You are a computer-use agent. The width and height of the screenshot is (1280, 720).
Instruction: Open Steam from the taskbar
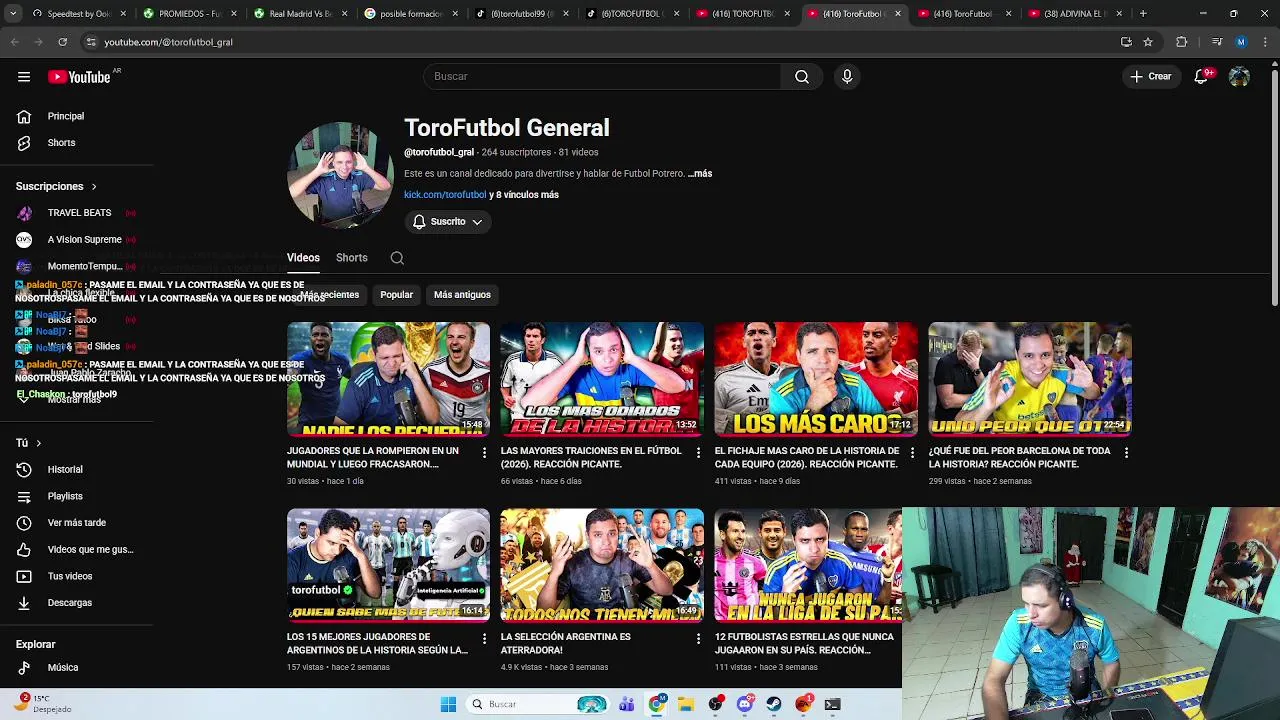(774, 704)
